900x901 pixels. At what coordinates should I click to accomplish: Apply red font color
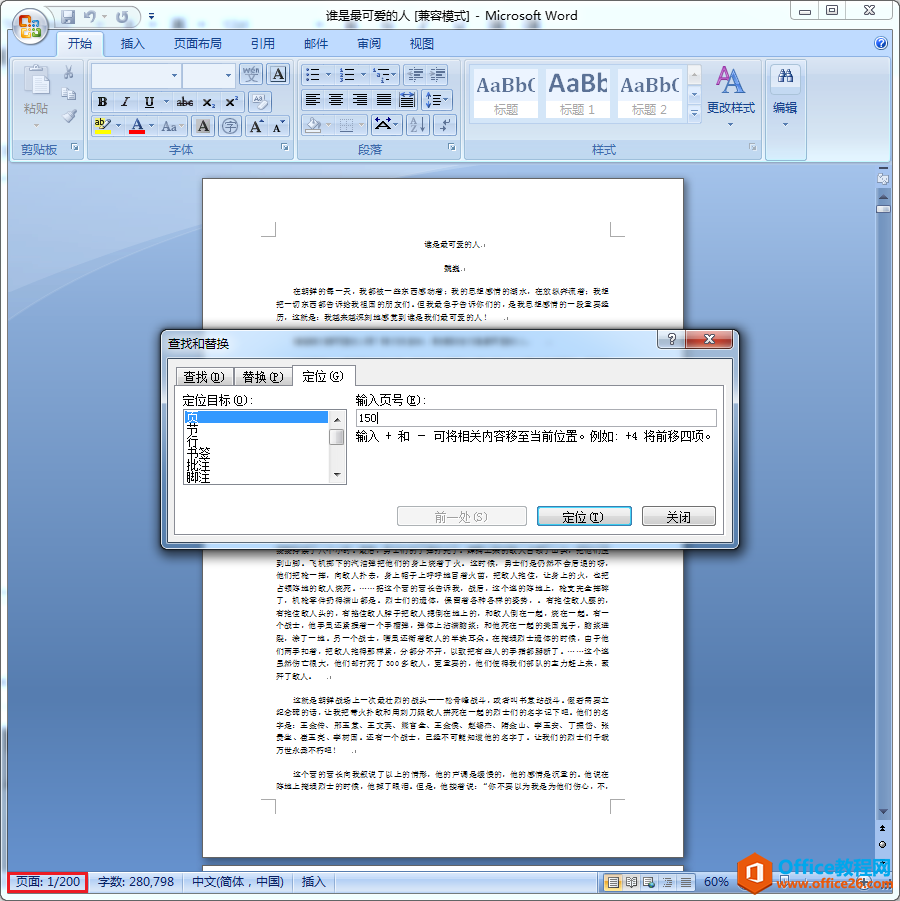click(137, 126)
